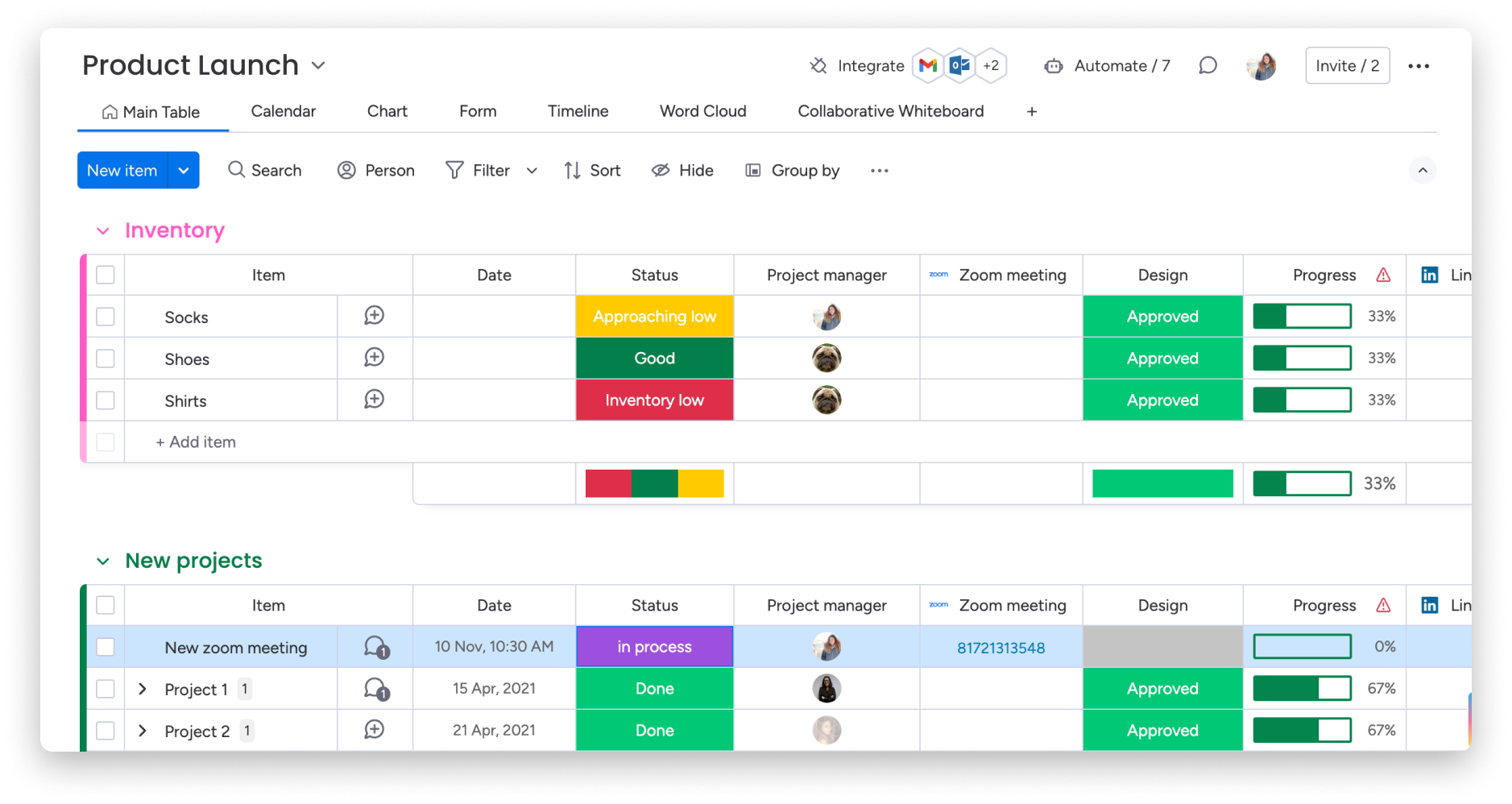Click the 10 Nov, 10:30 AM date cell
The height and width of the screenshot is (804, 1512).
(494, 647)
